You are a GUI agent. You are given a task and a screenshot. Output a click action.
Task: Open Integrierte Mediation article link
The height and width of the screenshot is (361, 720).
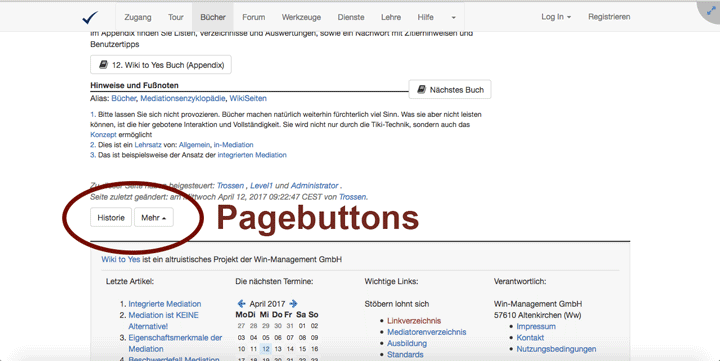point(164,304)
